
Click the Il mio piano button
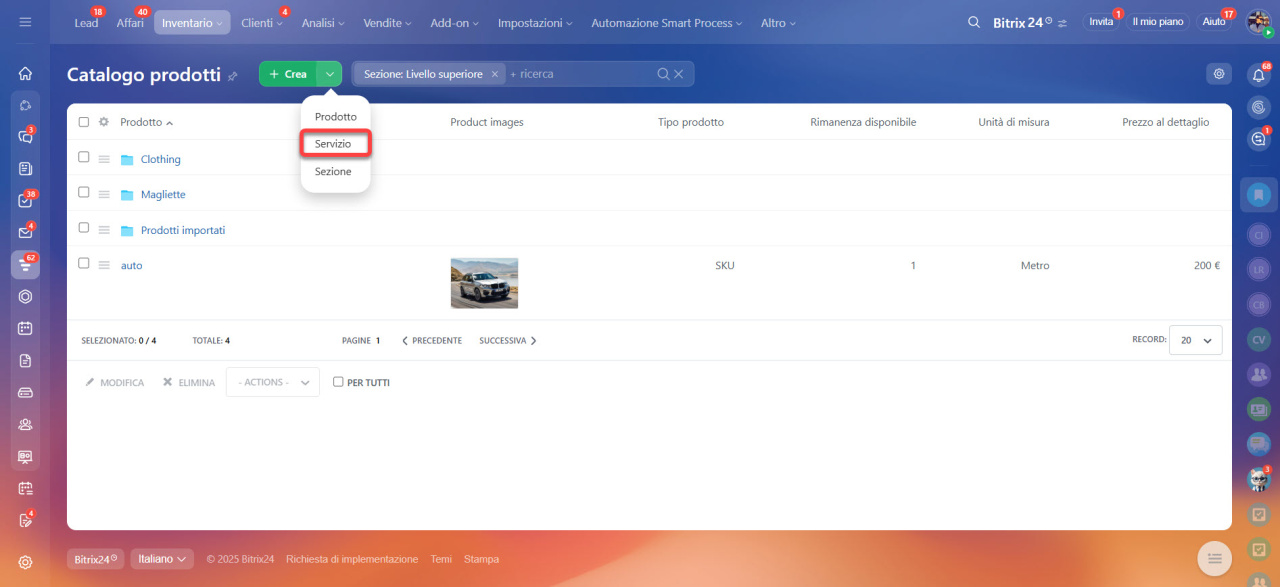(1157, 22)
